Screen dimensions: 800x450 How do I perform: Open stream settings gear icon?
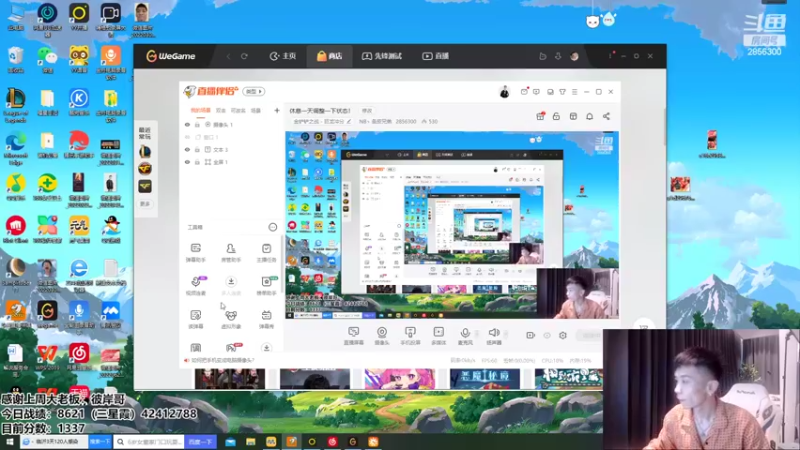point(563,335)
